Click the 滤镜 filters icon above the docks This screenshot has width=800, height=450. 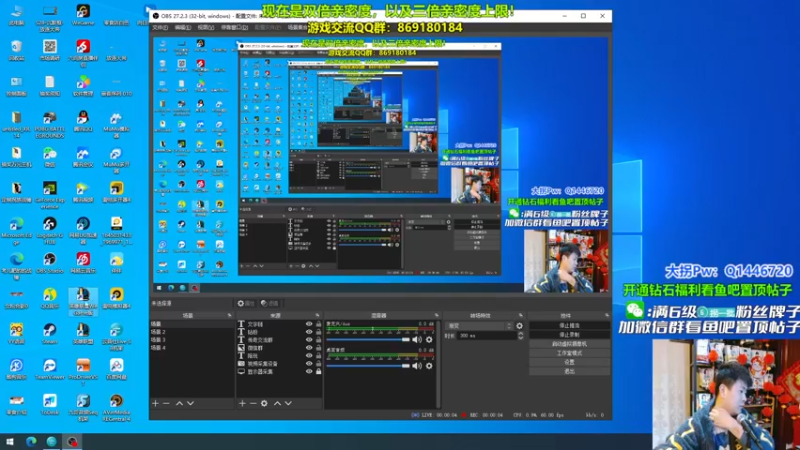coord(269,303)
